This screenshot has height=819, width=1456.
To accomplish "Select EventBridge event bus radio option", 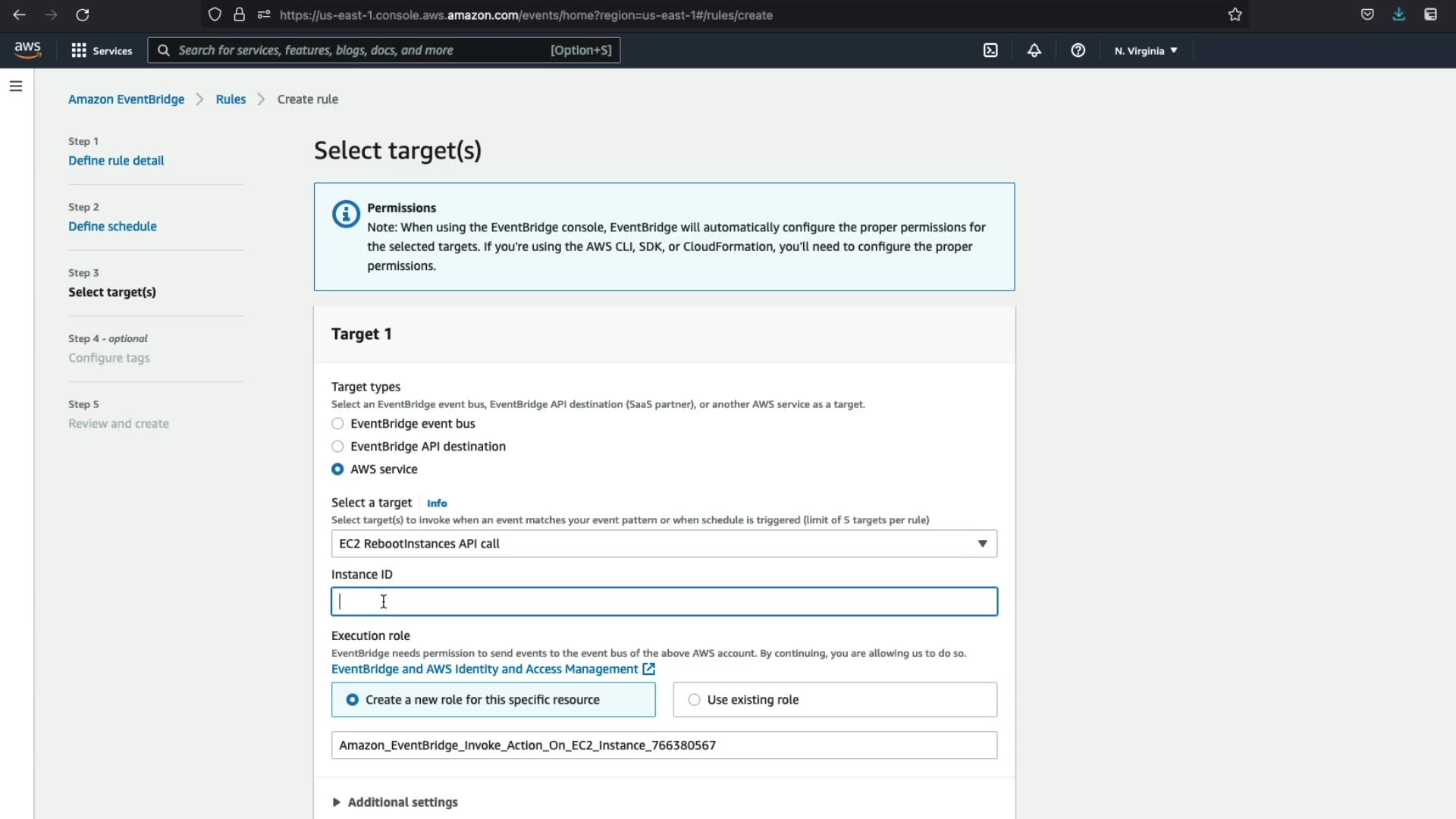I will pos(337,424).
